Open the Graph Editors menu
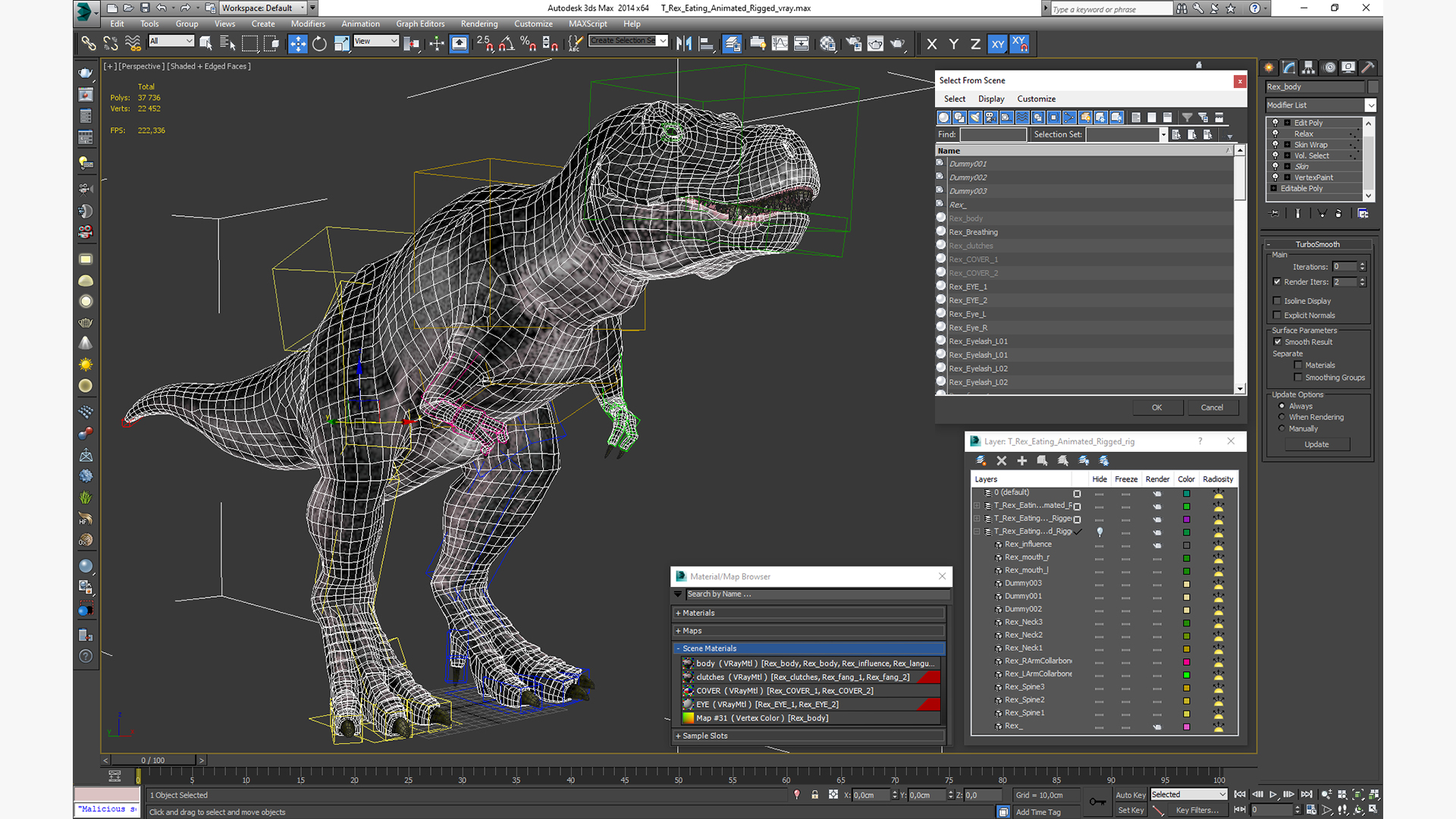Image resolution: width=1456 pixels, height=819 pixels. (x=419, y=24)
